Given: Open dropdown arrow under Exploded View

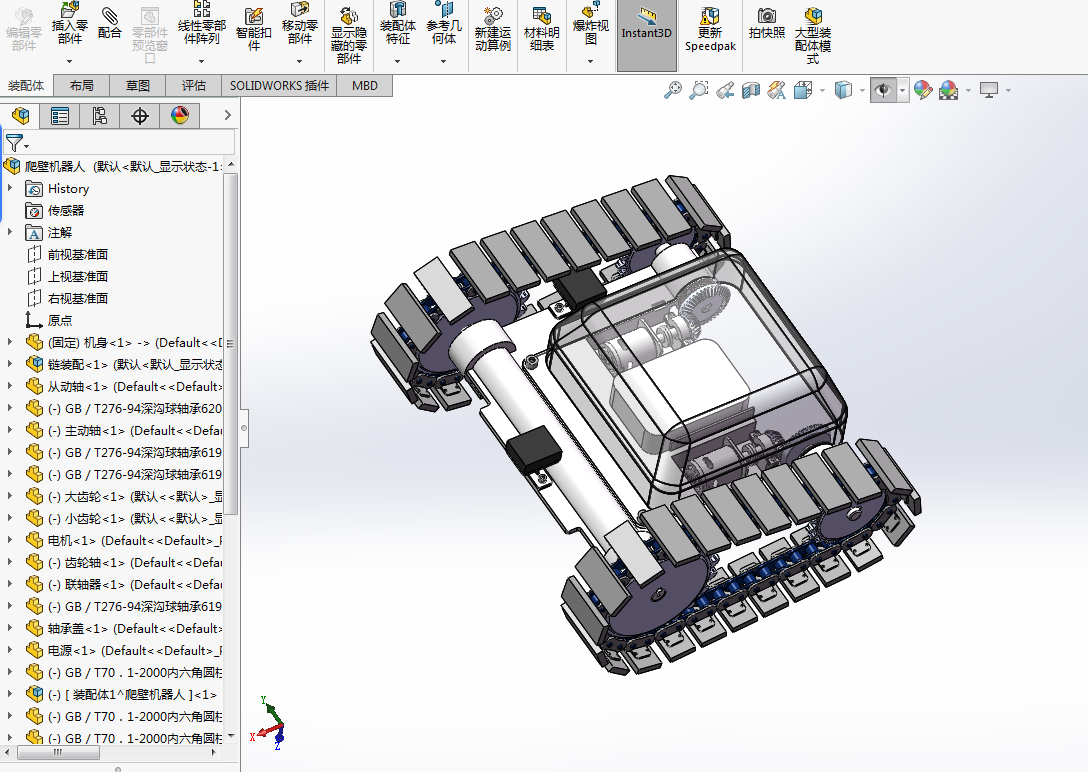Looking at the screenshot, I should pos(590,62).
